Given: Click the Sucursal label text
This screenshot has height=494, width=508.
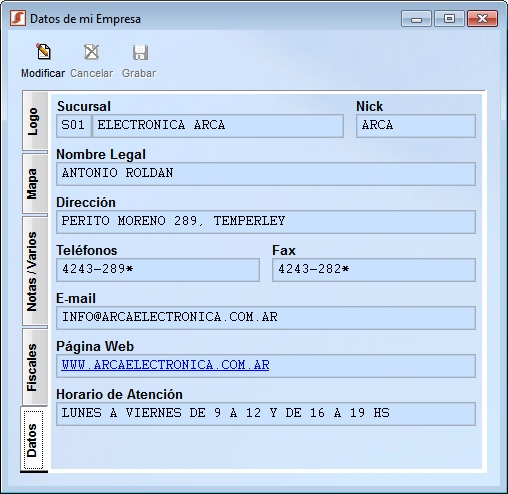Looking at the screenshot, I should tap(84, 107).
